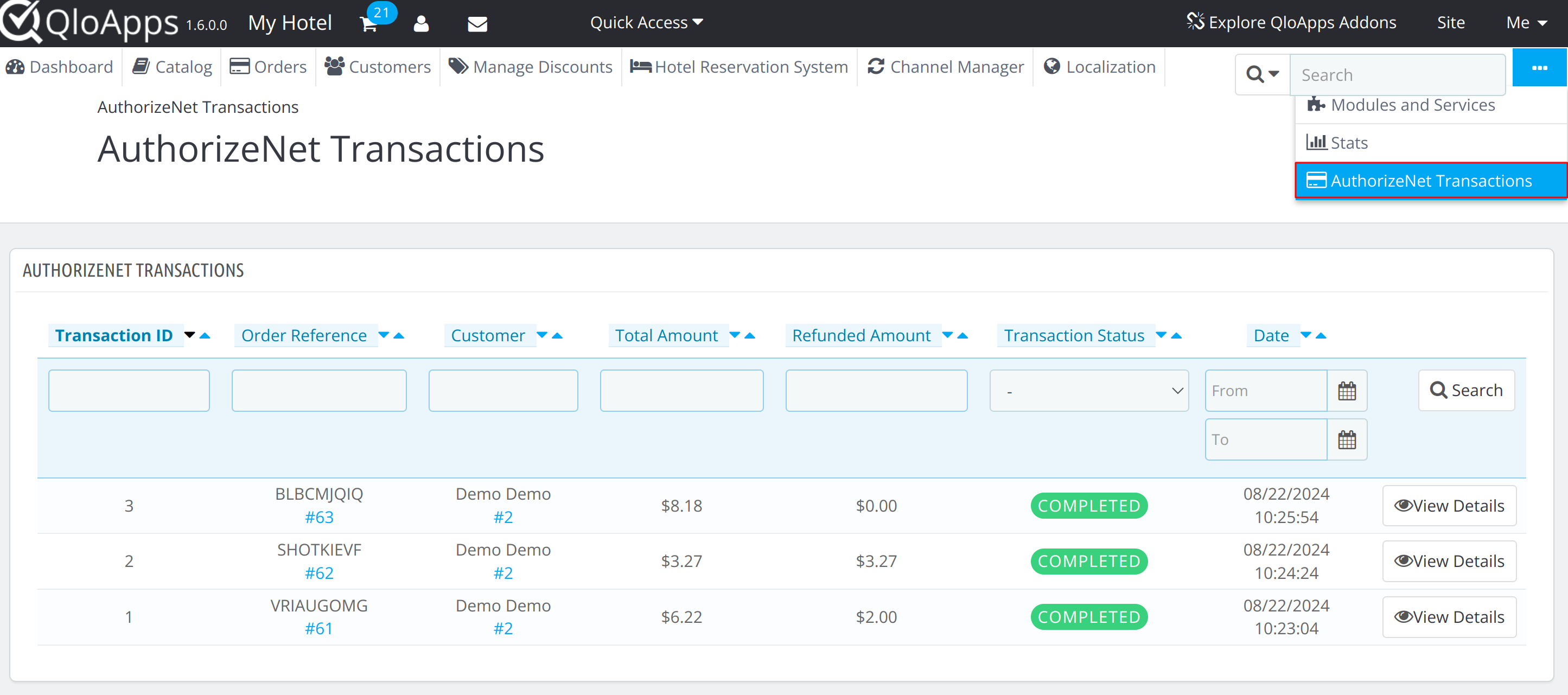The image size is (1568, 695).
Task: Sort Order Reference descending arrow
Action: (x=384, y=335)
